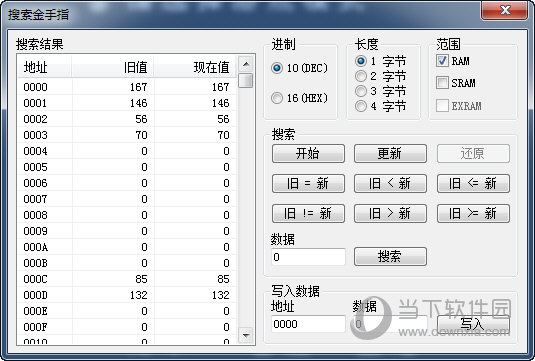
Task: Select the row with address 0003
Action: (127, 135)
